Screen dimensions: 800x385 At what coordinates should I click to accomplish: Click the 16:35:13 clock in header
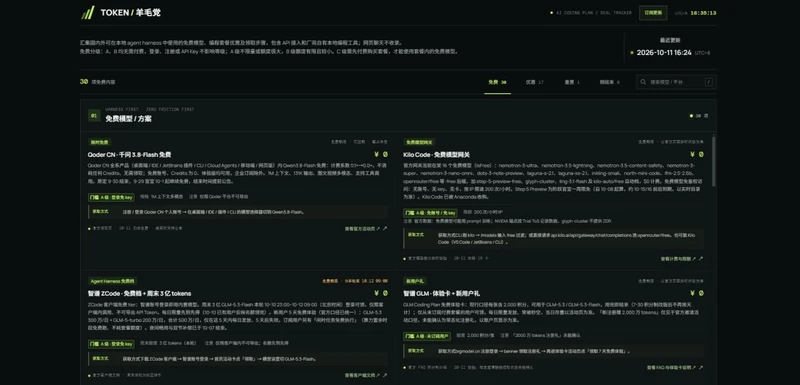click(x=703, y=13)
